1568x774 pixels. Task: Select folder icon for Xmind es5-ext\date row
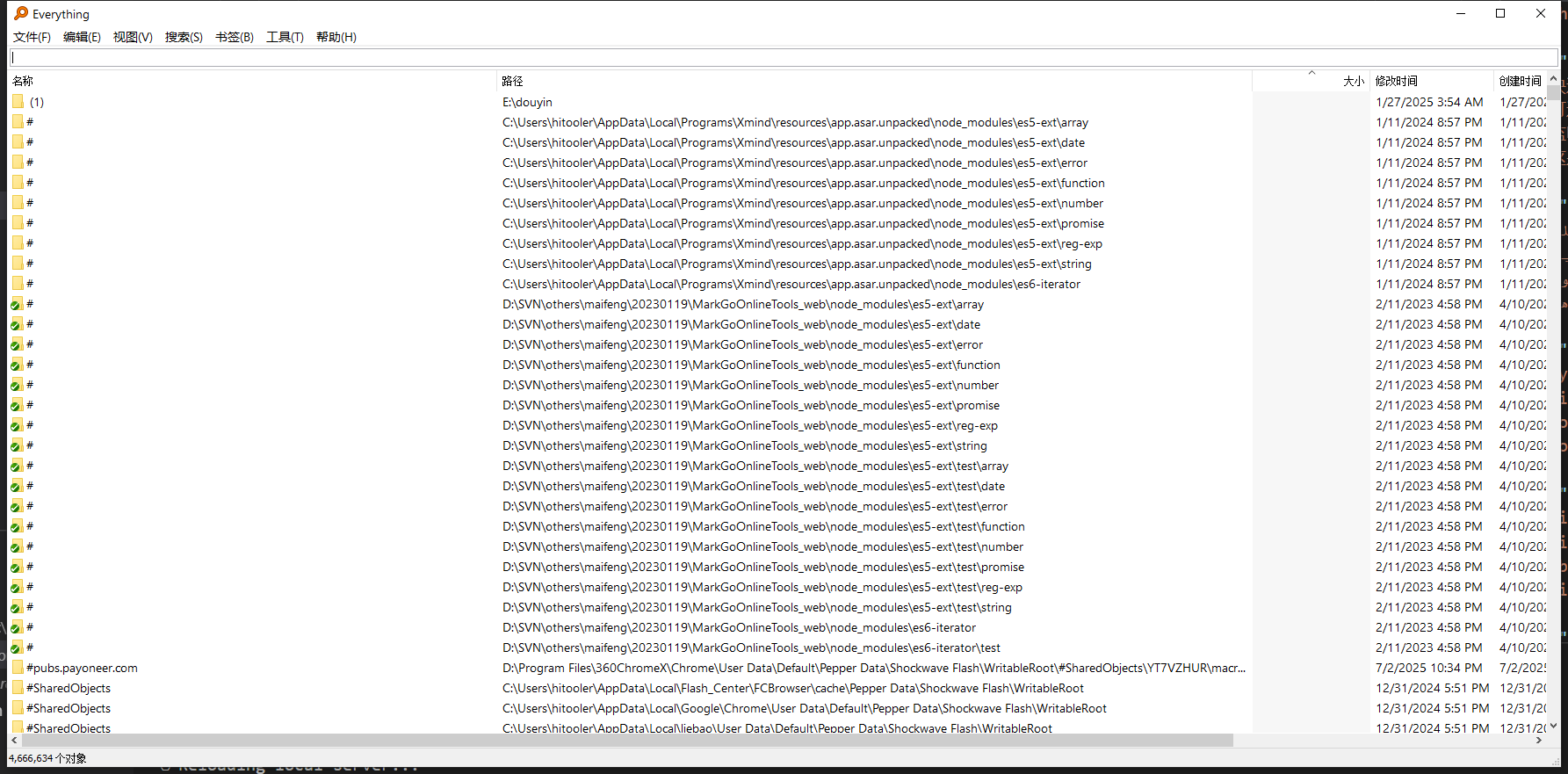(18, 142)
